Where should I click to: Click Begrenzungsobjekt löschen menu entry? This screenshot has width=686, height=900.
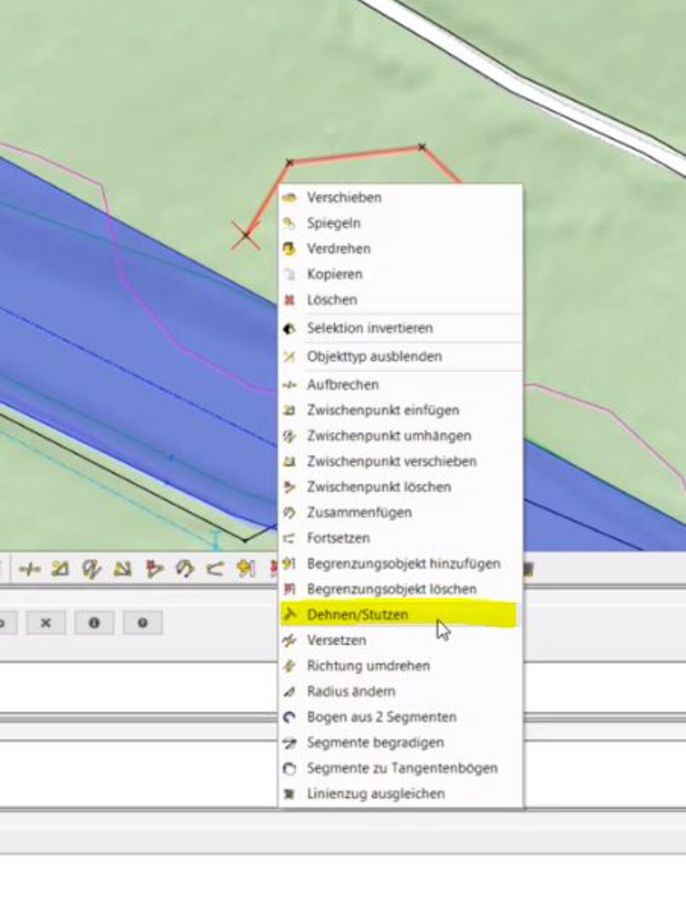(401, 589)
